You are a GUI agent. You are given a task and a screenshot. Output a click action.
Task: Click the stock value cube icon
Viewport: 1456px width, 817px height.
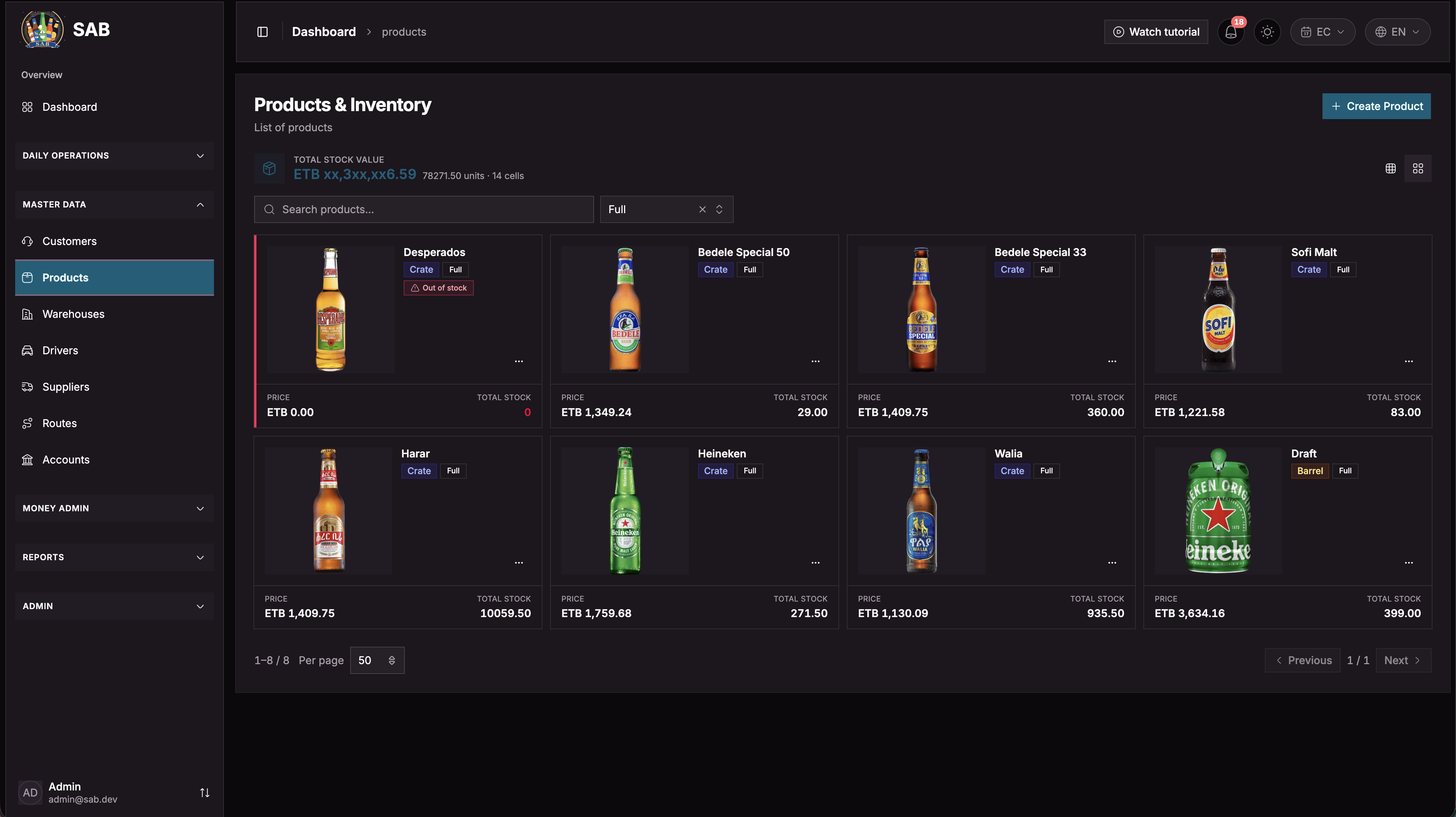[270, 168]
